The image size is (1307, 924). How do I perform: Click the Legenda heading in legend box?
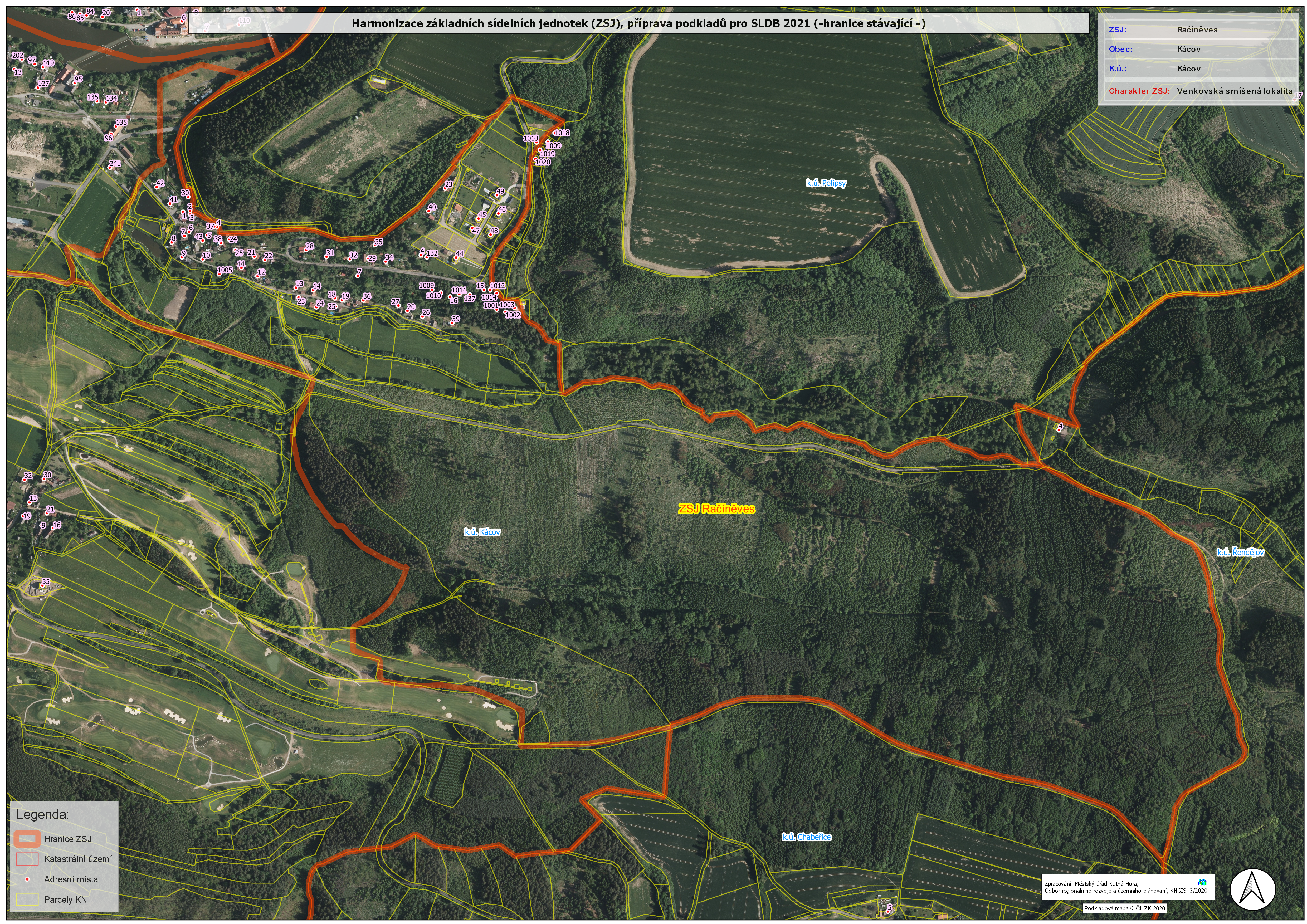42,814
